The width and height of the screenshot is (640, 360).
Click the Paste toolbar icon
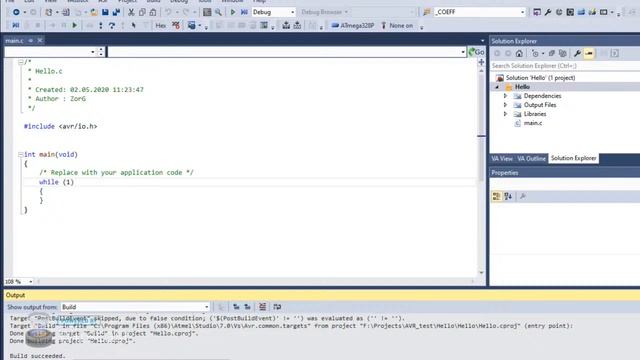click(x=153, y=12)
